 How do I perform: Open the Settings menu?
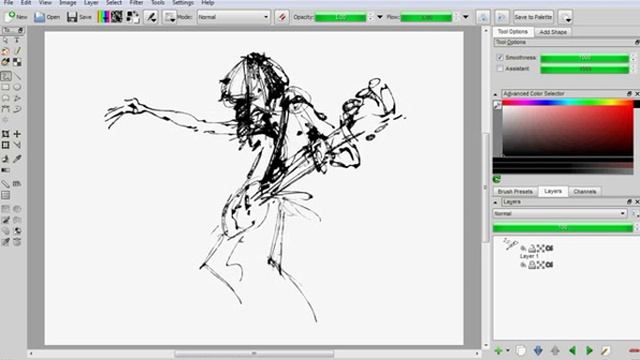coord(183,2)
